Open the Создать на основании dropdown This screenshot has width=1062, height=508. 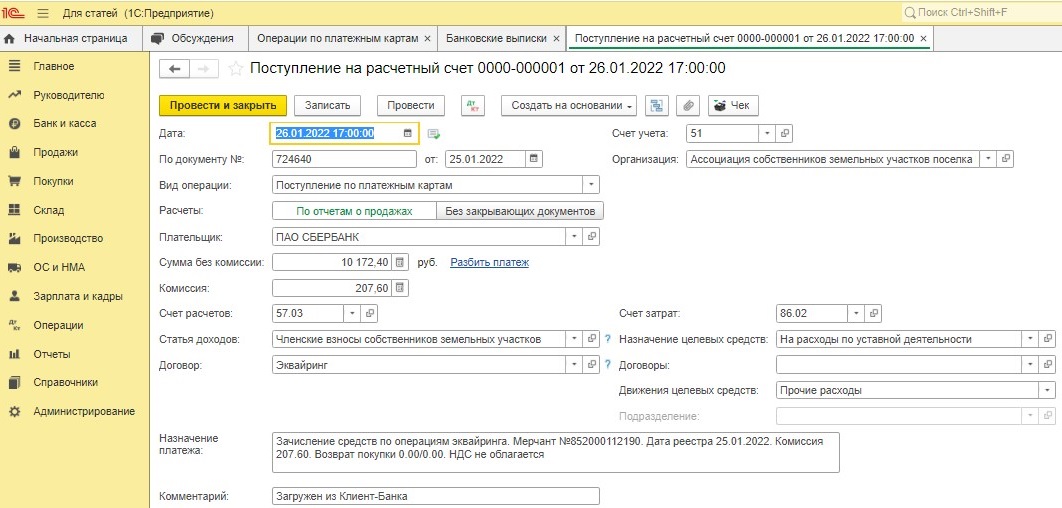(x=569, y=106)
